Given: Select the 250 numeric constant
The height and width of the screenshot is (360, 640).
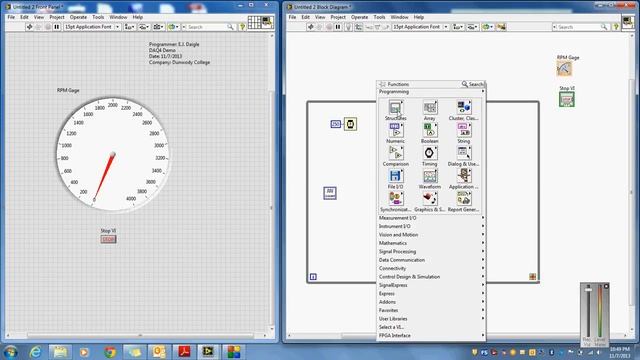Looking at the screenshot, I should (x=336, y=124).
